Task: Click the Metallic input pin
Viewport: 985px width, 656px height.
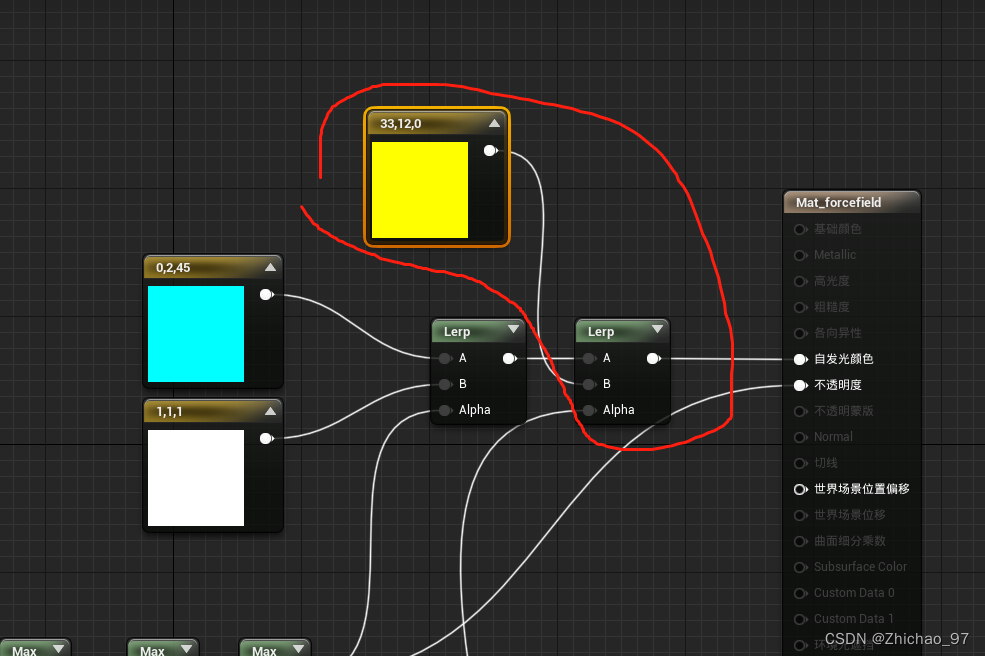Action: 800,255
